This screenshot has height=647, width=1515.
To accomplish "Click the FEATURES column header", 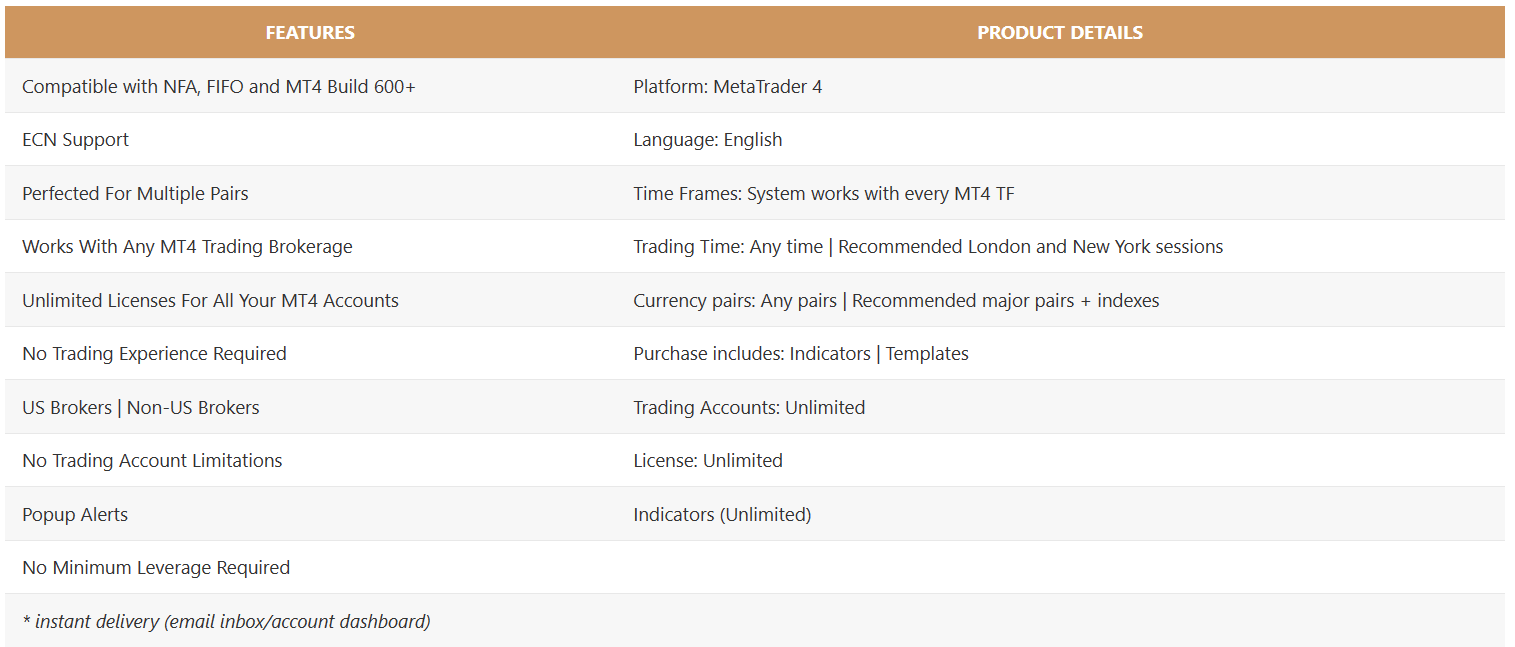I will pos(310,32).
